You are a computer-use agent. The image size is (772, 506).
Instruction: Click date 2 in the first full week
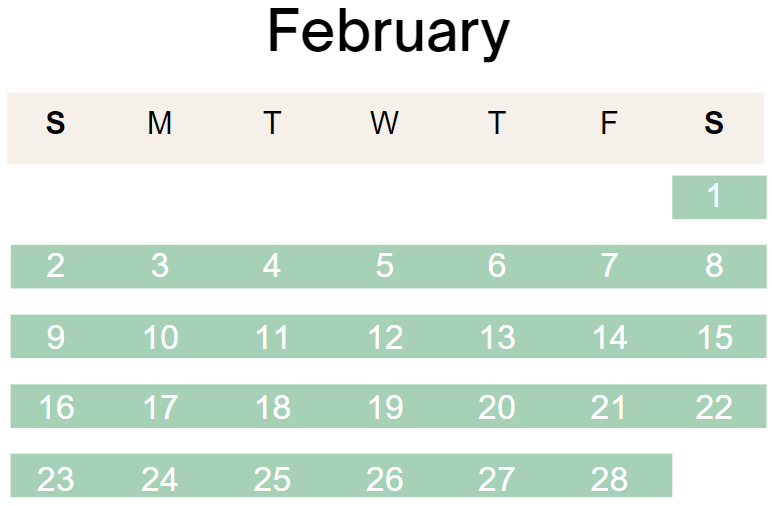pos(56,266)
